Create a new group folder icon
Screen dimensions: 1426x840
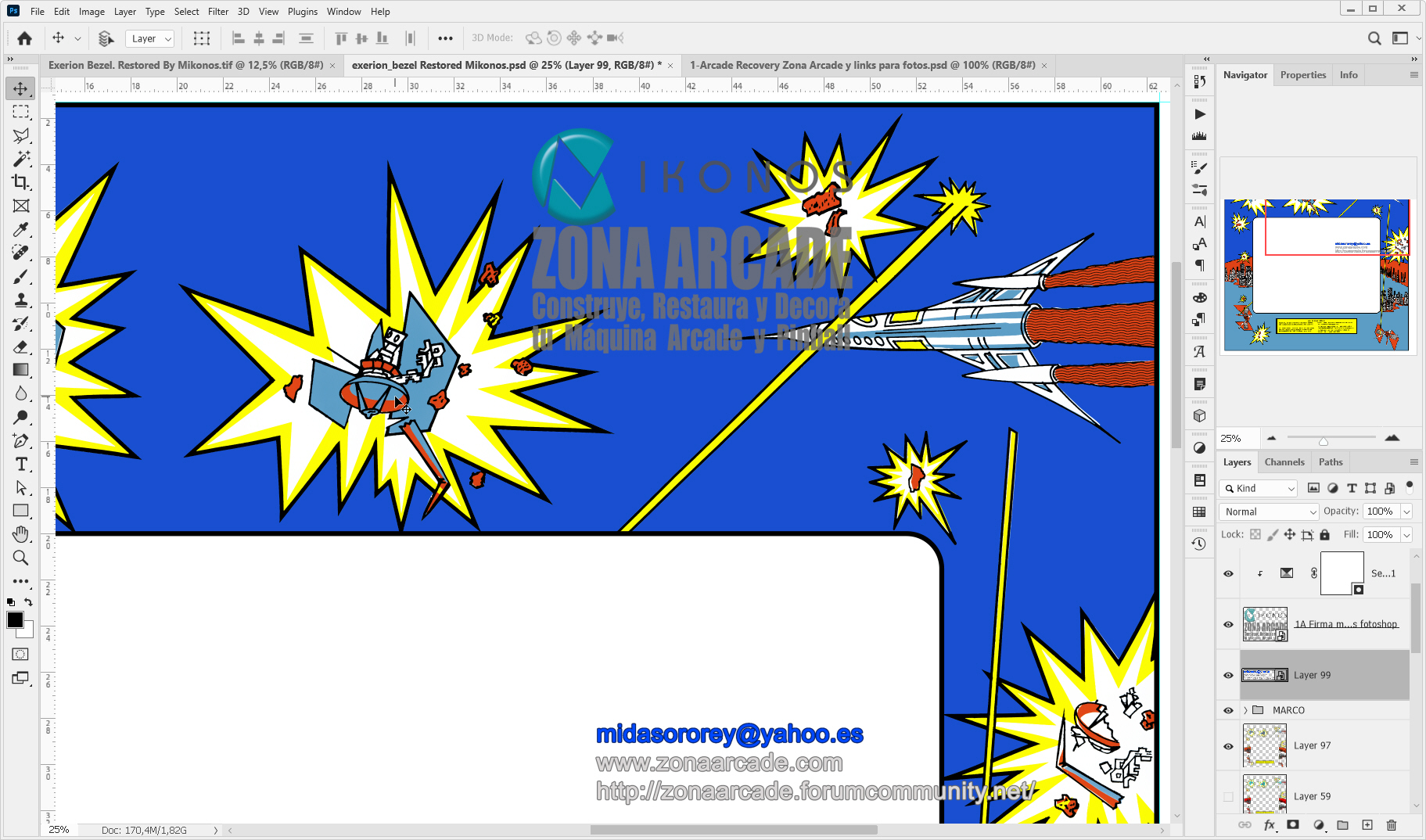[x=1342, y=824]
